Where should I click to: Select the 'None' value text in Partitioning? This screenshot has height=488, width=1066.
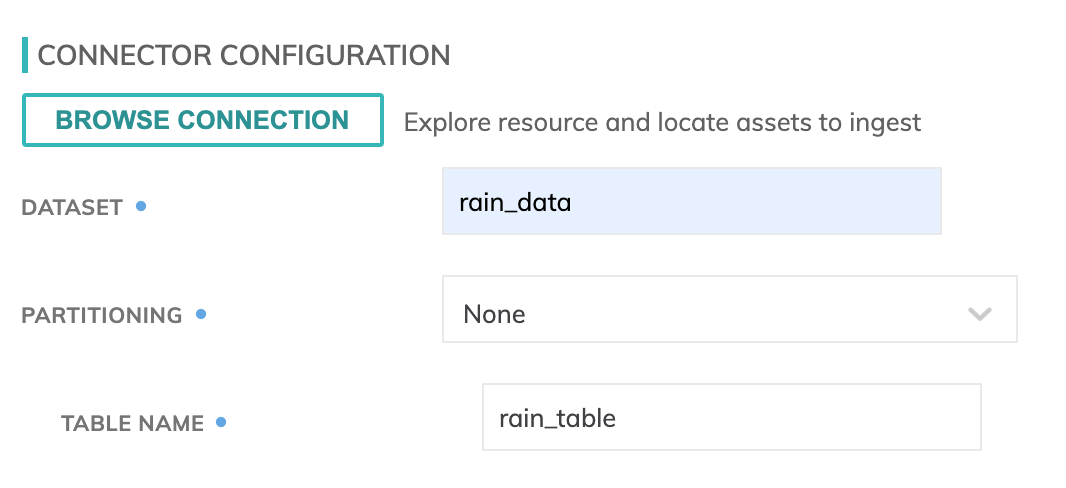tap(494, 315)
